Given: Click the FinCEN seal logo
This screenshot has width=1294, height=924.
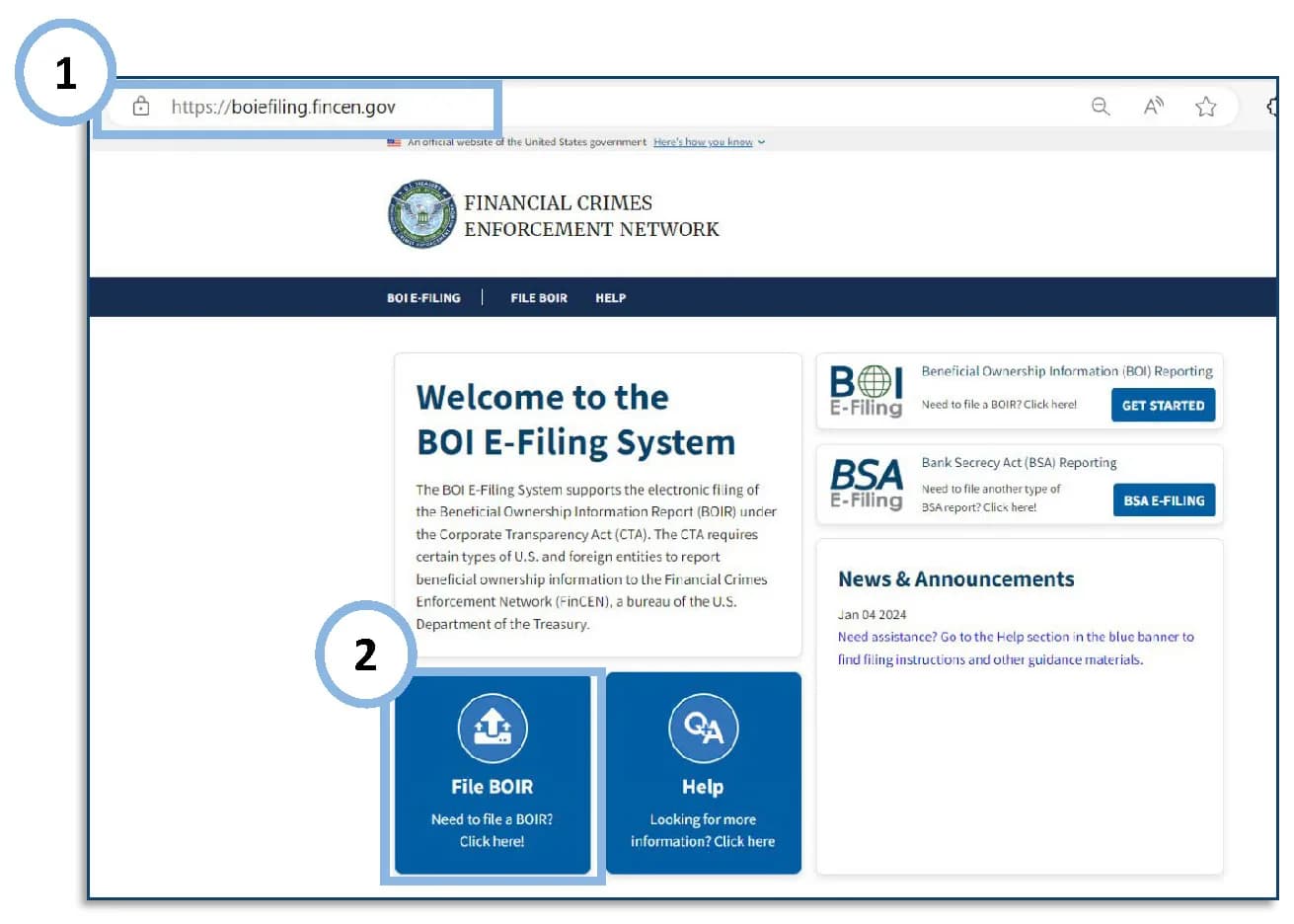Looking at the screenshot, I should pos(422,214).
